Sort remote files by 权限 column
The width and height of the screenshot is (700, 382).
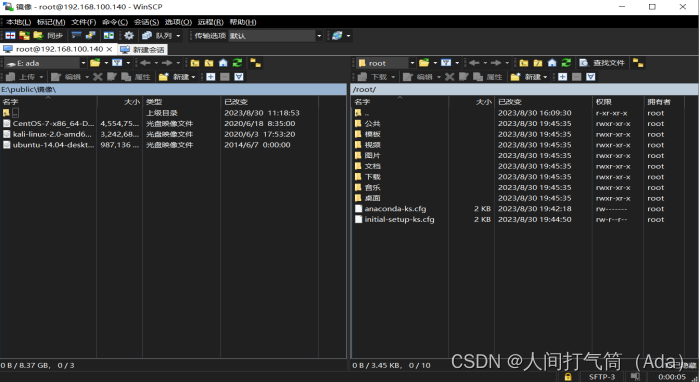(618, 102)
